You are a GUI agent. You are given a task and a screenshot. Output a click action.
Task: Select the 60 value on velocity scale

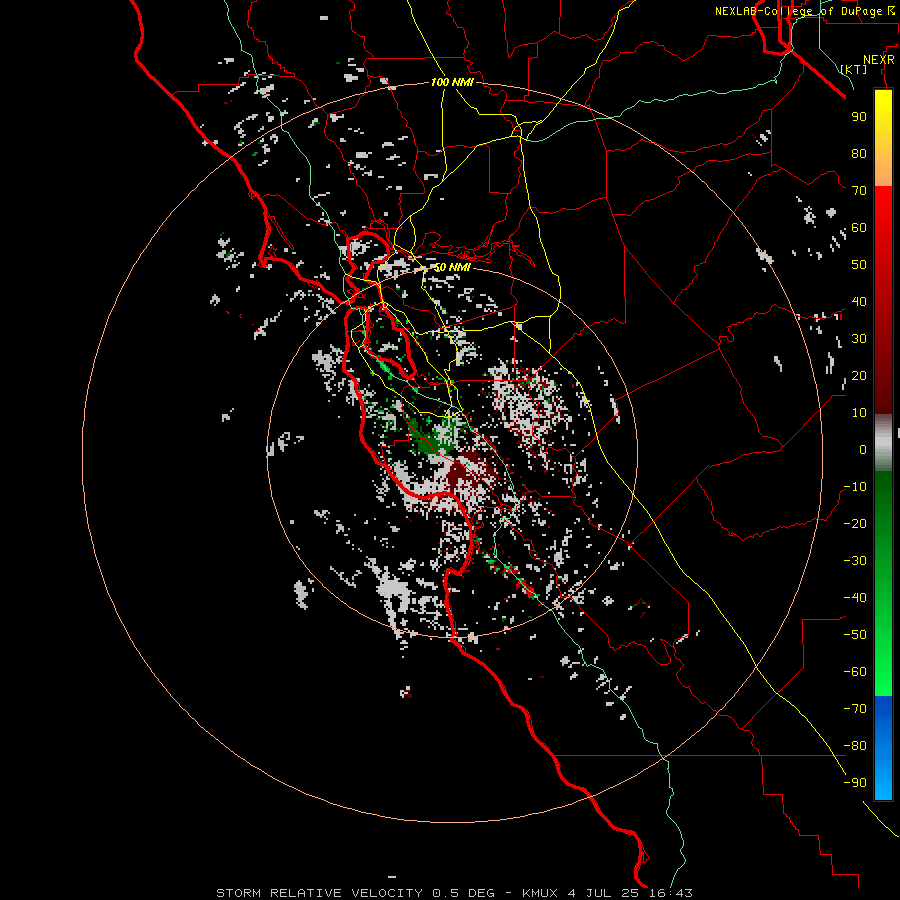point(859,228)
